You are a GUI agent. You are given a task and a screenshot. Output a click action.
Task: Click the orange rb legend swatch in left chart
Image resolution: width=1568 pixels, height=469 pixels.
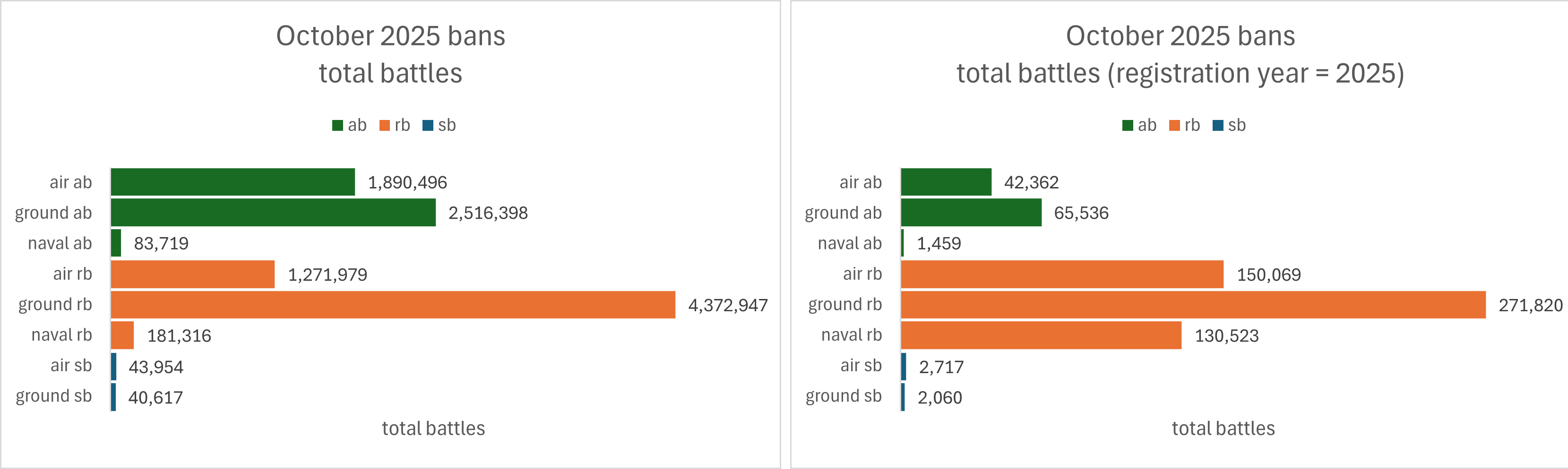click(384, 126)
